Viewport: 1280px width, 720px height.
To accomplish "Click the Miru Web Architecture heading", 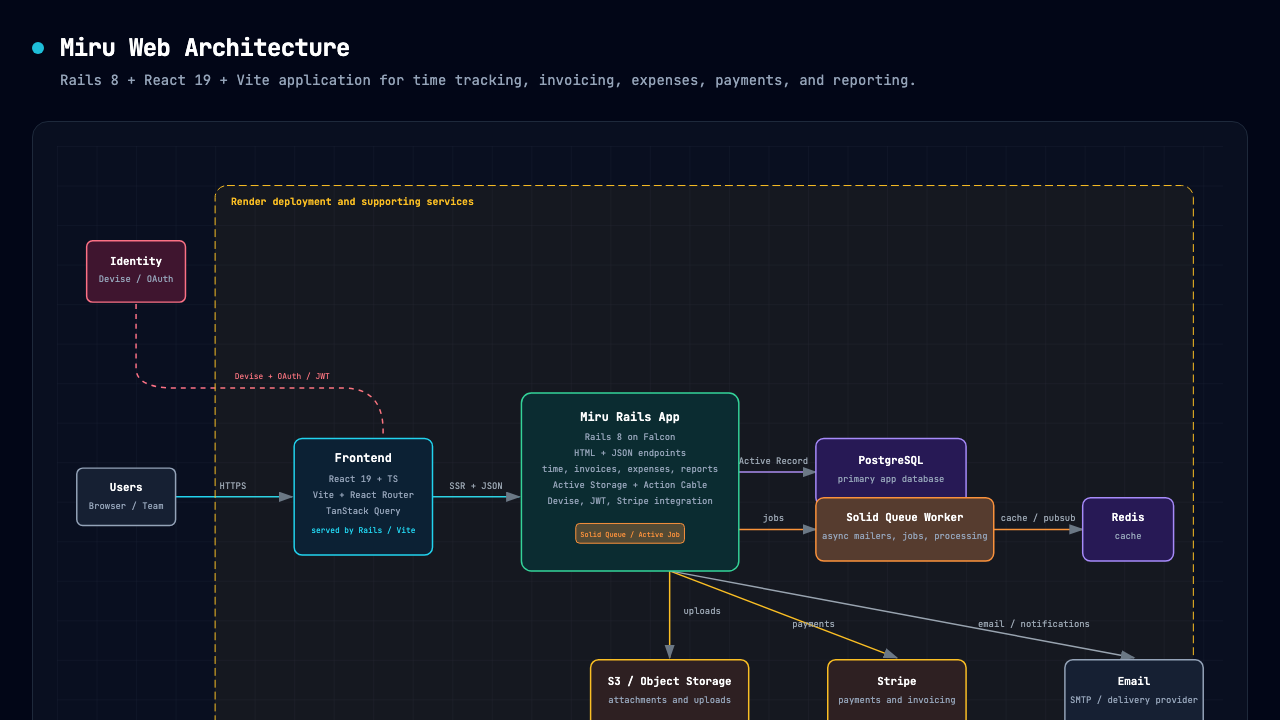I will tap(204, 47).
